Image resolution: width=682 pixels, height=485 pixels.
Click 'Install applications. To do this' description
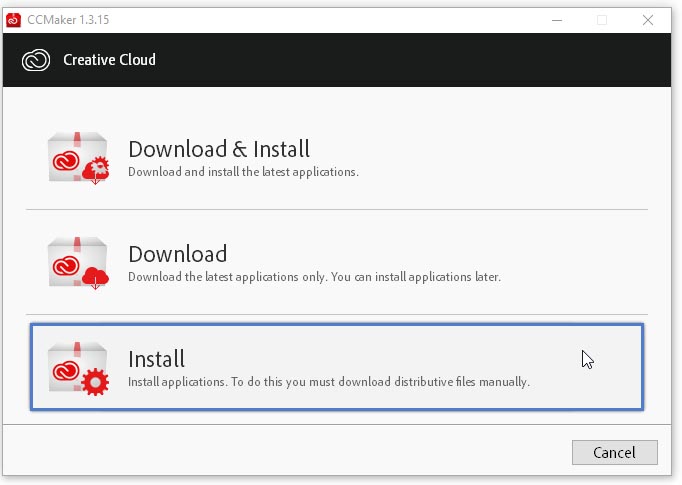329,382
